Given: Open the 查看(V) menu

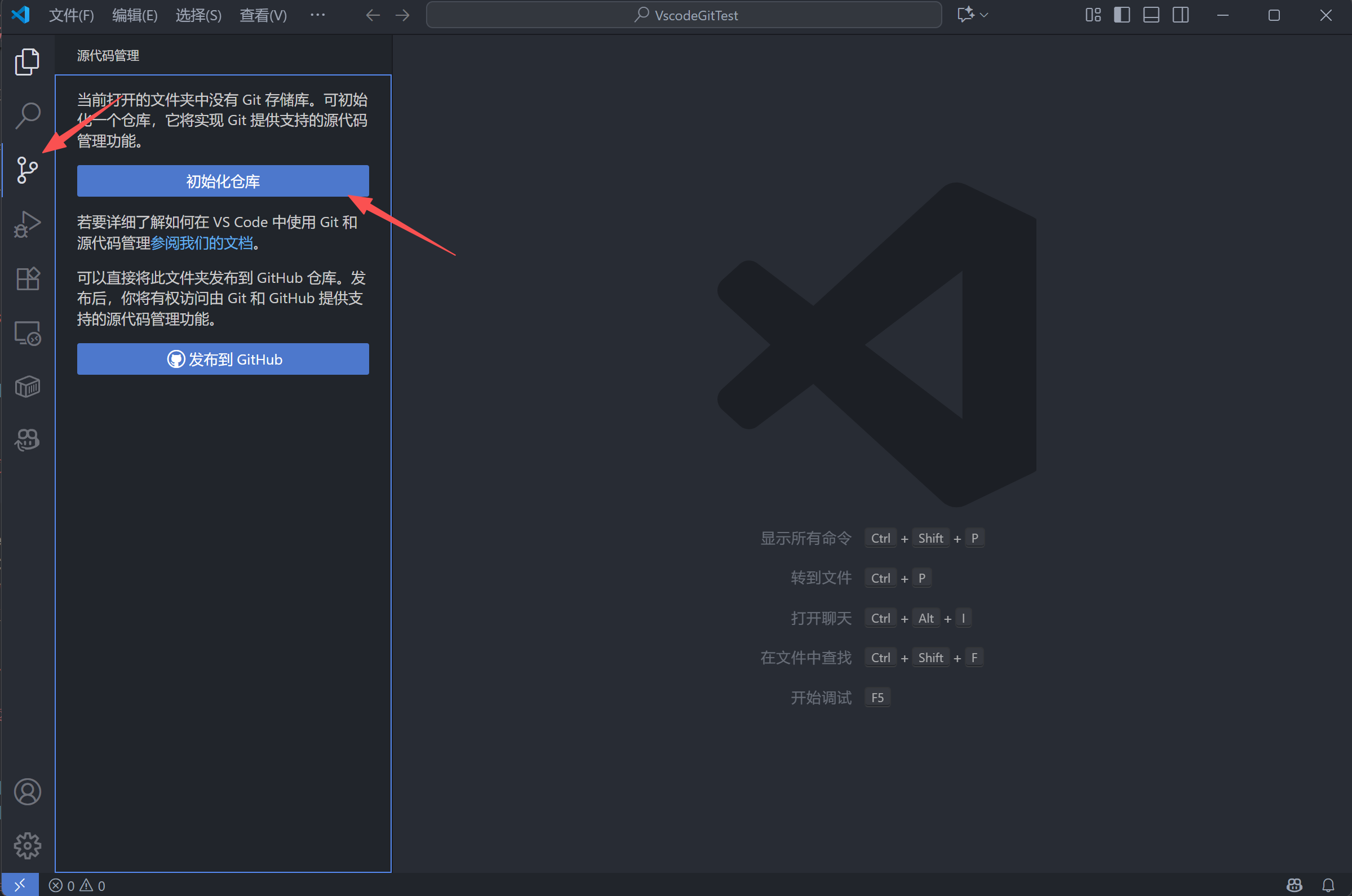Looking at the screenshot, I should (262, 15).
